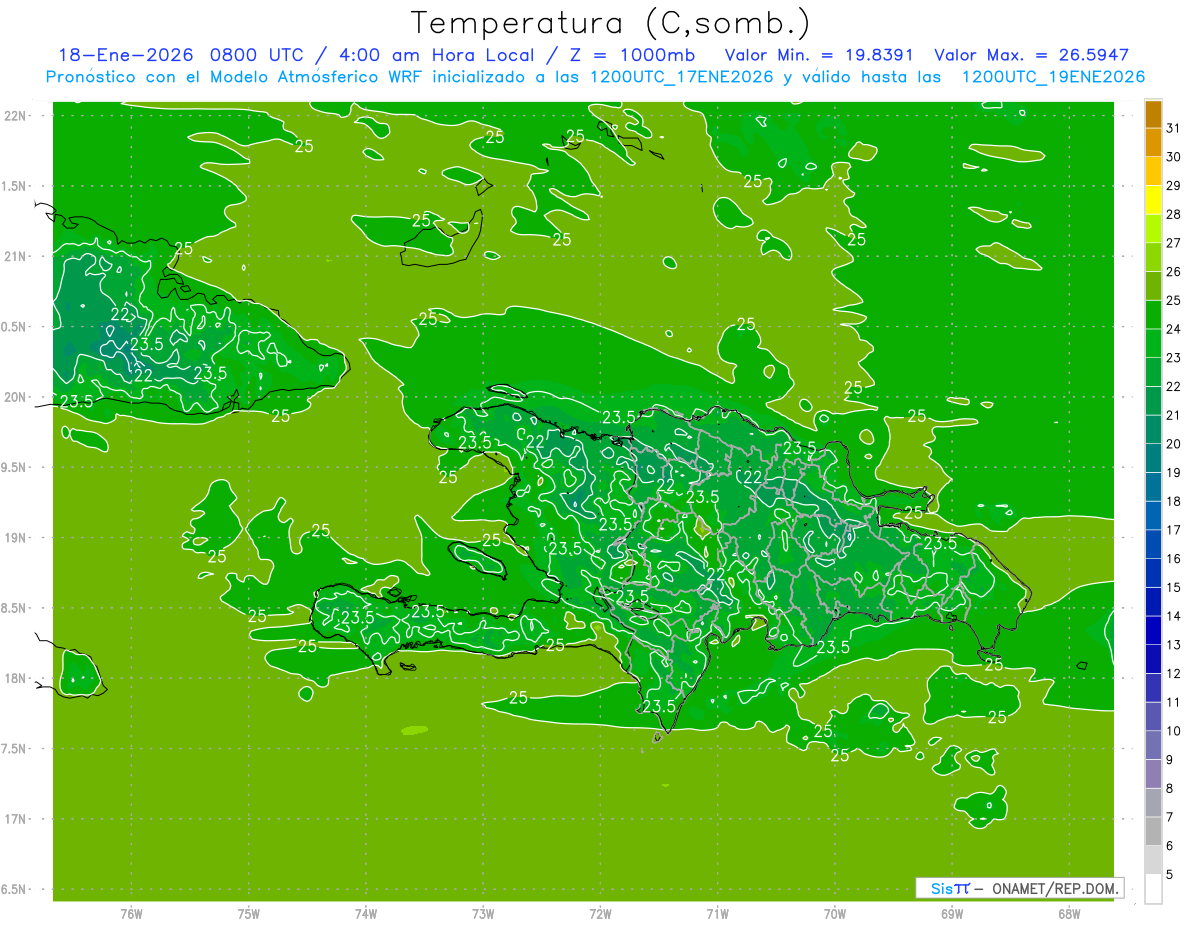This screenshot has width=1200, height=927.
Task: Click latitude tick '21N'
Action: tap(17, 256)
